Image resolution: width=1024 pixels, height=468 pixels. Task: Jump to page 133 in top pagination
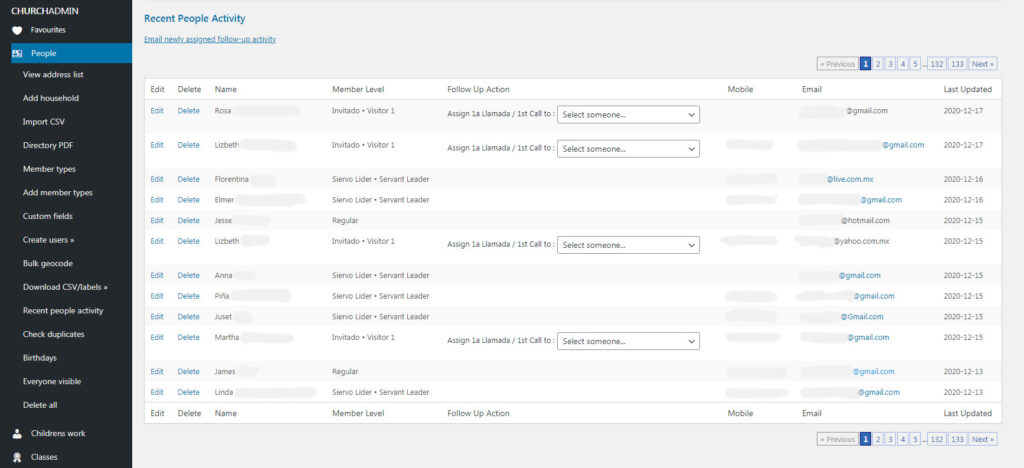click(x=957, y=64)
